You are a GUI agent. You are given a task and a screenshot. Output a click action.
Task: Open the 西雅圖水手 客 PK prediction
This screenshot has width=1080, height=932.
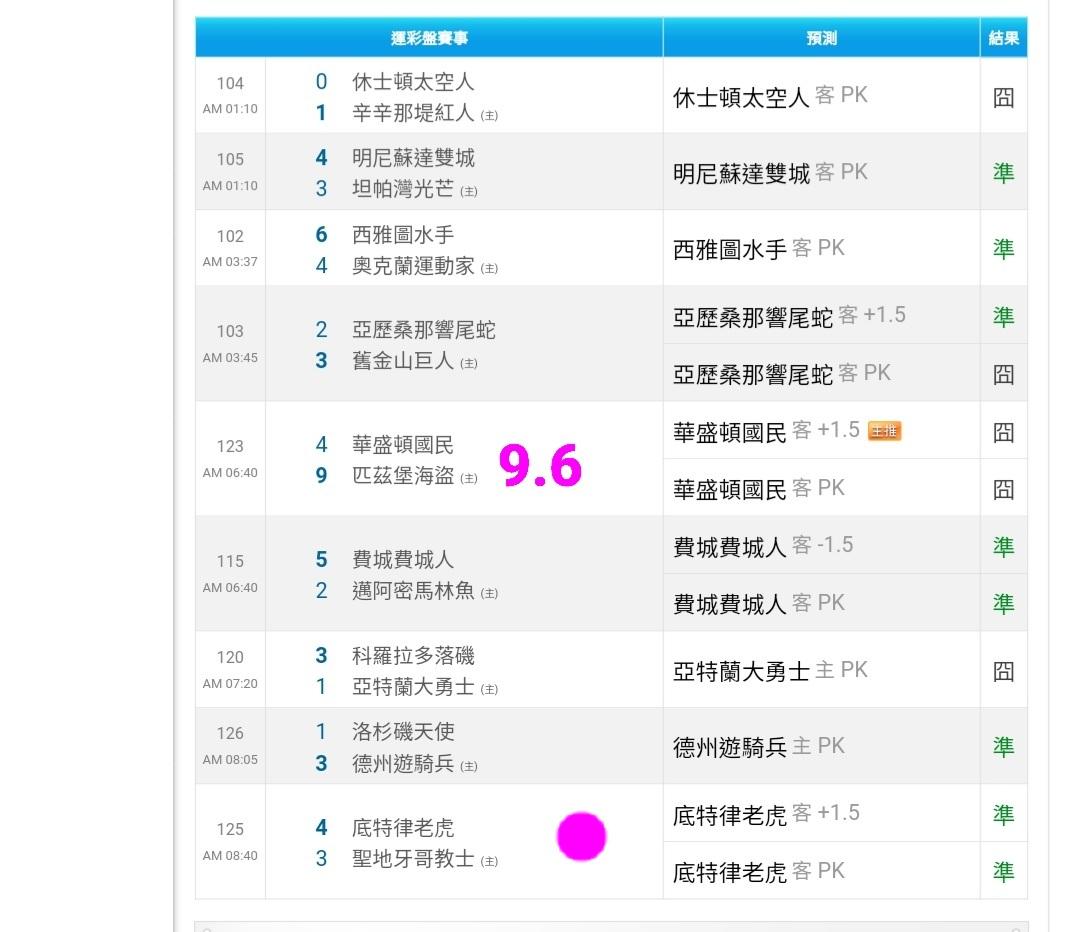click(x=758, y=249)
